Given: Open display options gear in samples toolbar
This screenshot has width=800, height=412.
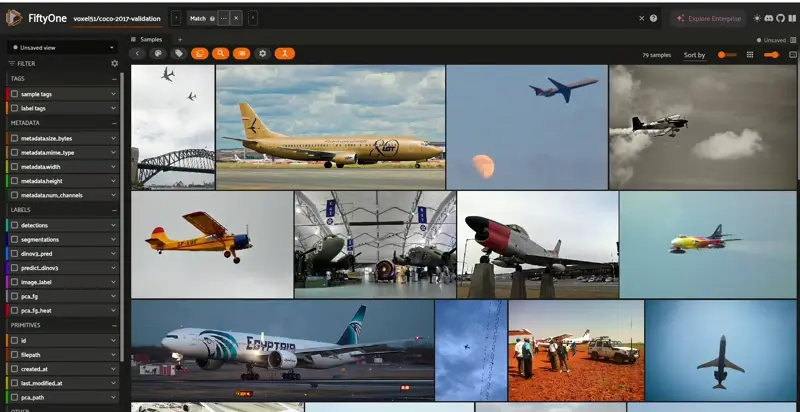Looking at the screenshot, I should click(262, 54).
